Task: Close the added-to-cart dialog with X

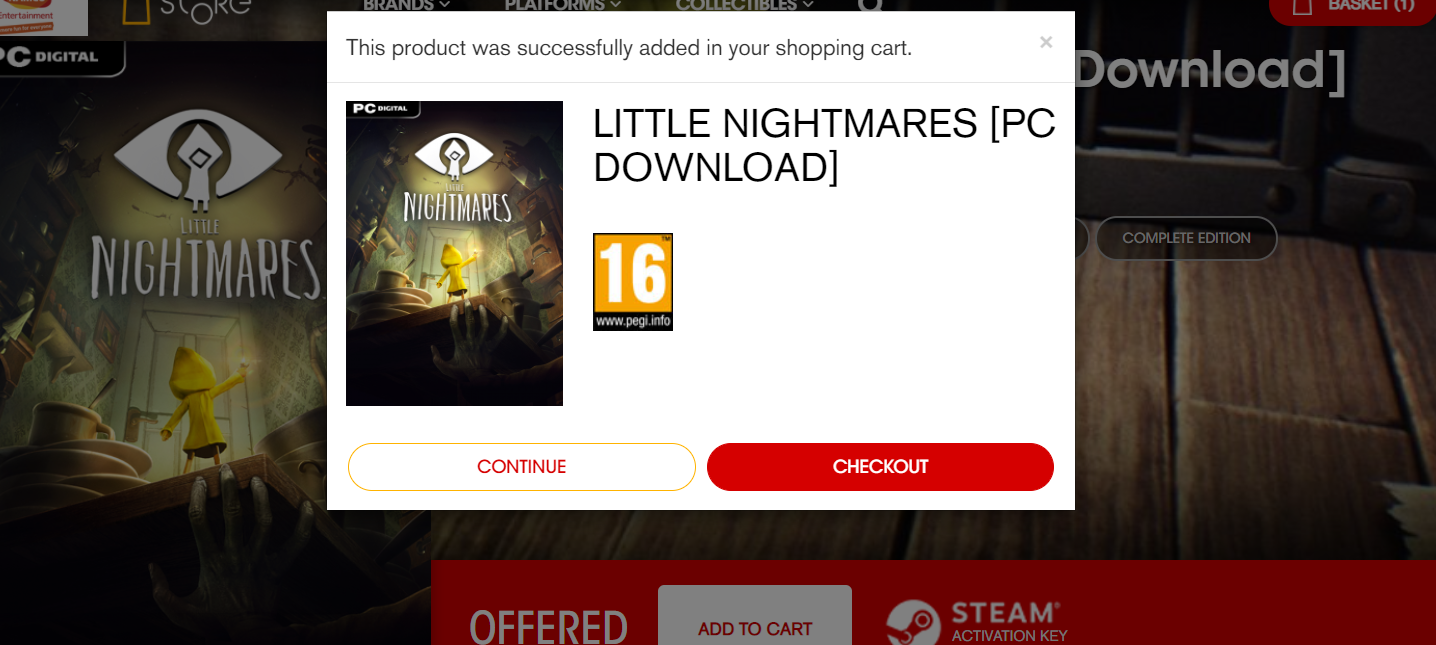Action: point(1046,42)
